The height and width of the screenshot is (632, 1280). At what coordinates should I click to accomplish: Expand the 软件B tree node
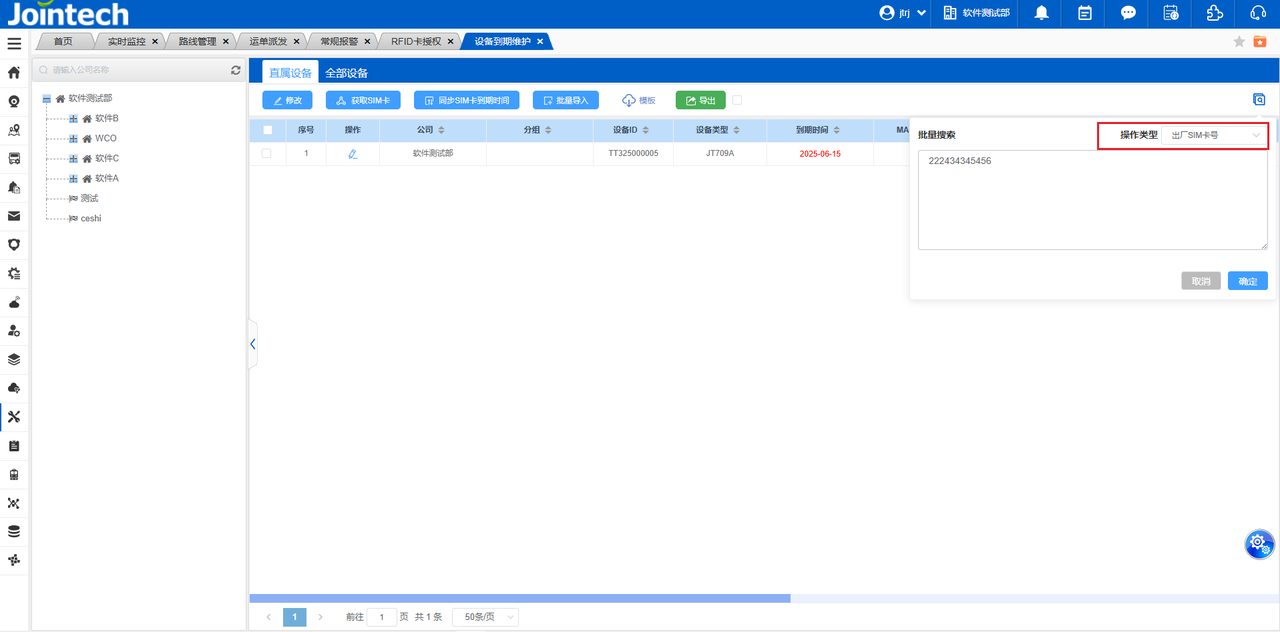pos(73,119)
